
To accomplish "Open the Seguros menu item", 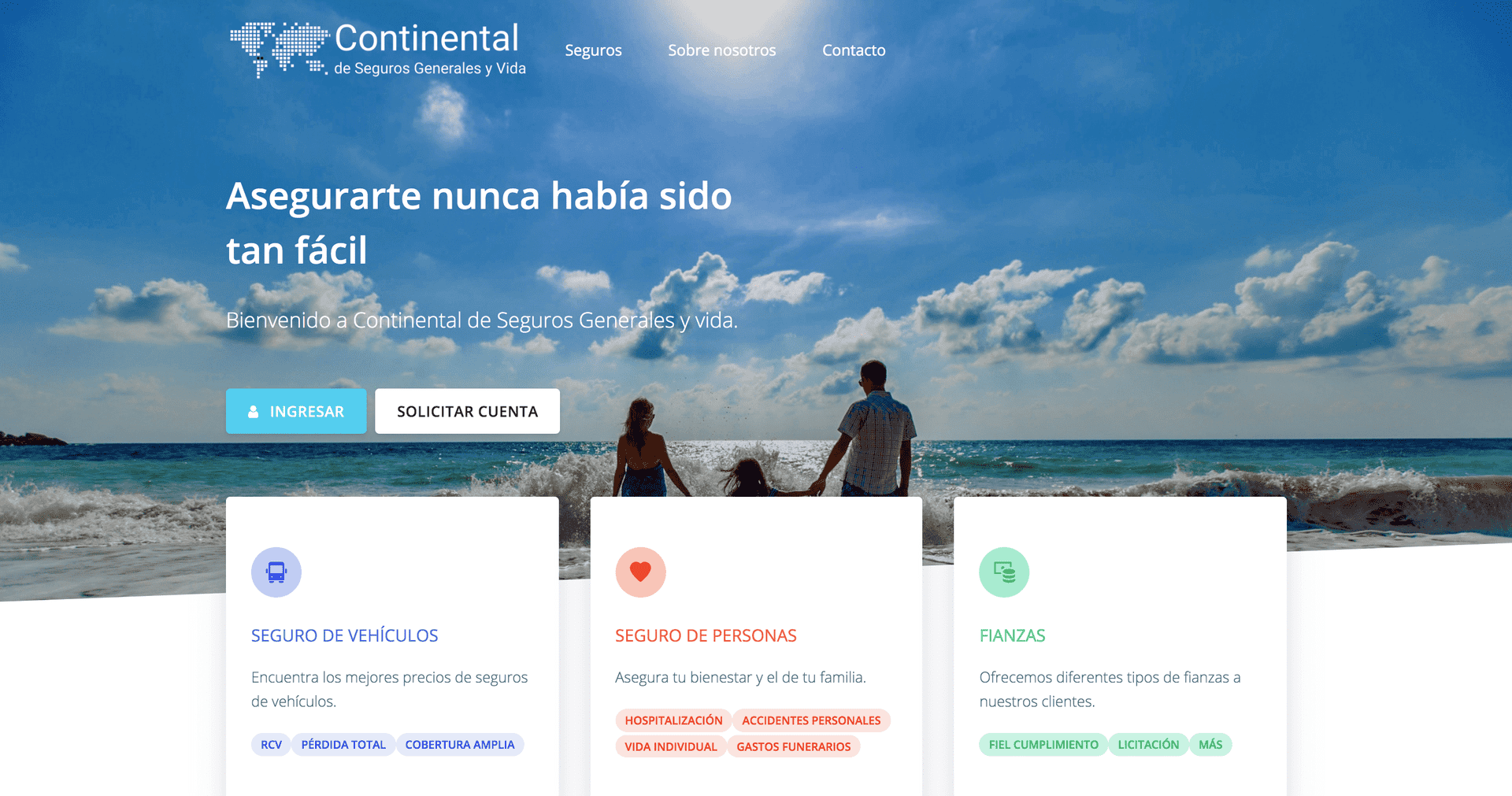I will click(x=593, y=50).
